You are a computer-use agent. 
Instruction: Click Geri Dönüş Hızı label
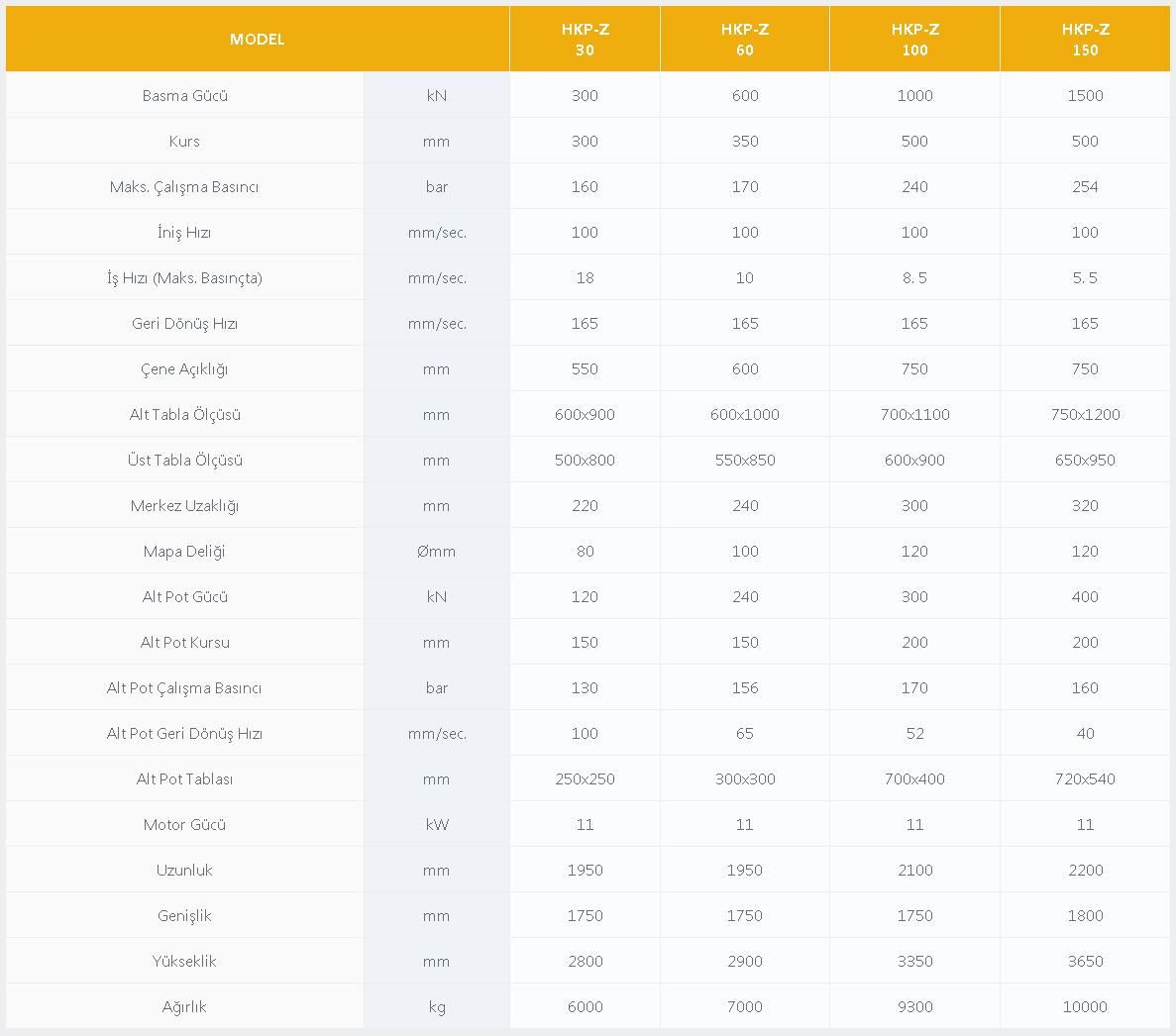[x=184, y=323]
